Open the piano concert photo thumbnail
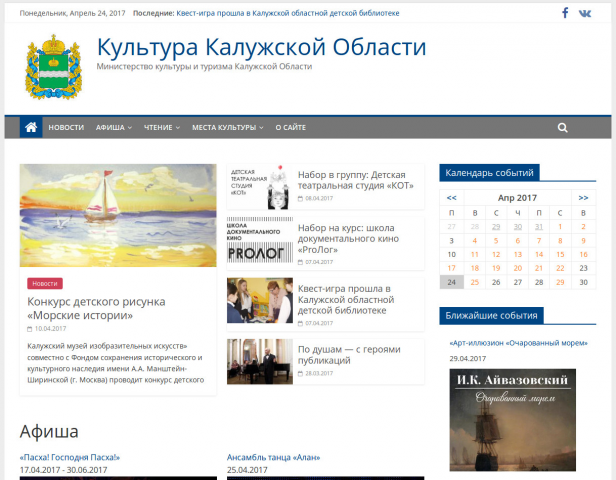Viewport: 616px width, 480px height. pyautogui.click(x=260, y=361)
